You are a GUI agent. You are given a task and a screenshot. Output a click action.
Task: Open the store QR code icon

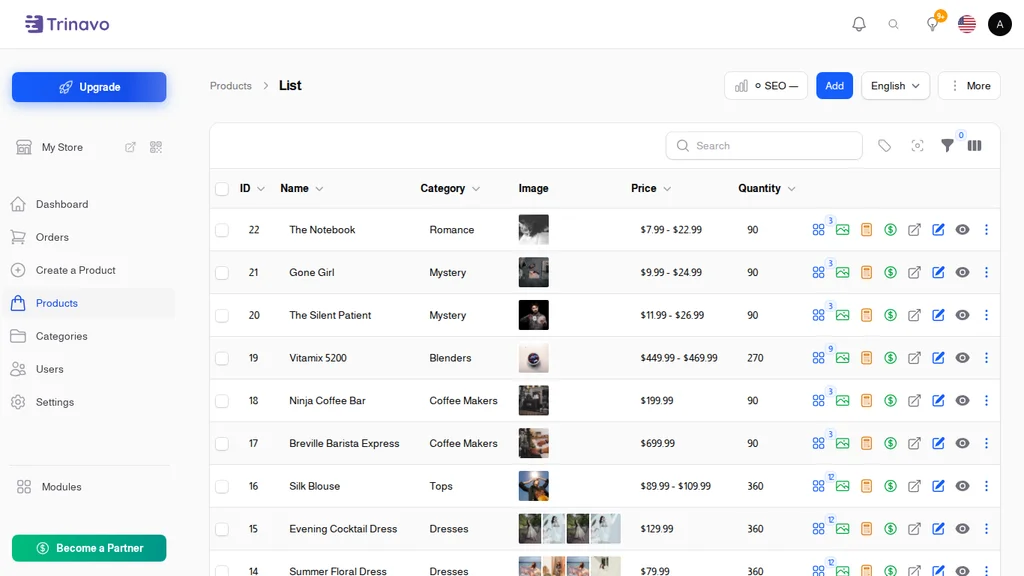(155, 148)
